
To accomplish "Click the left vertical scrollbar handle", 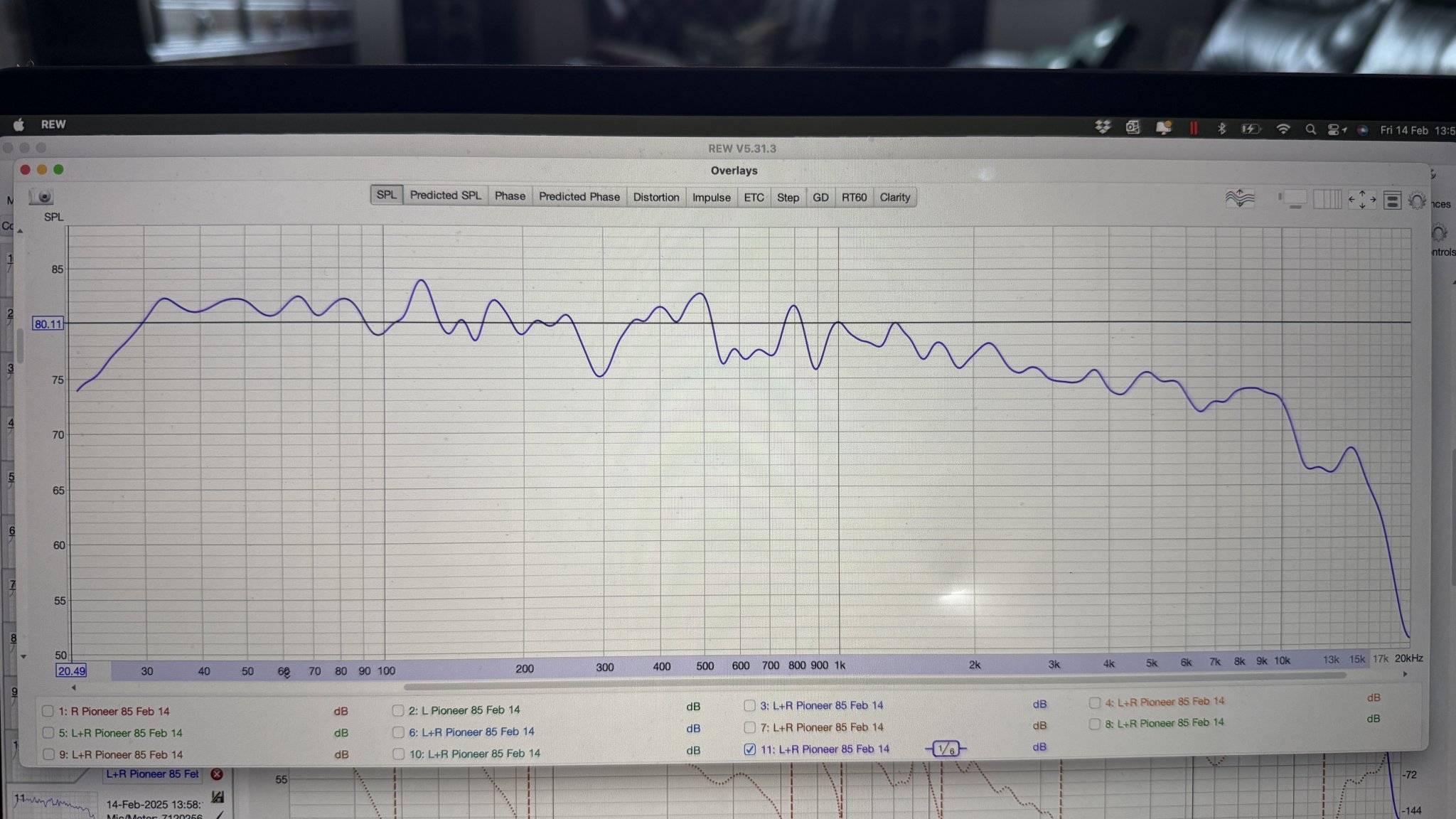I will coord(21,346).
